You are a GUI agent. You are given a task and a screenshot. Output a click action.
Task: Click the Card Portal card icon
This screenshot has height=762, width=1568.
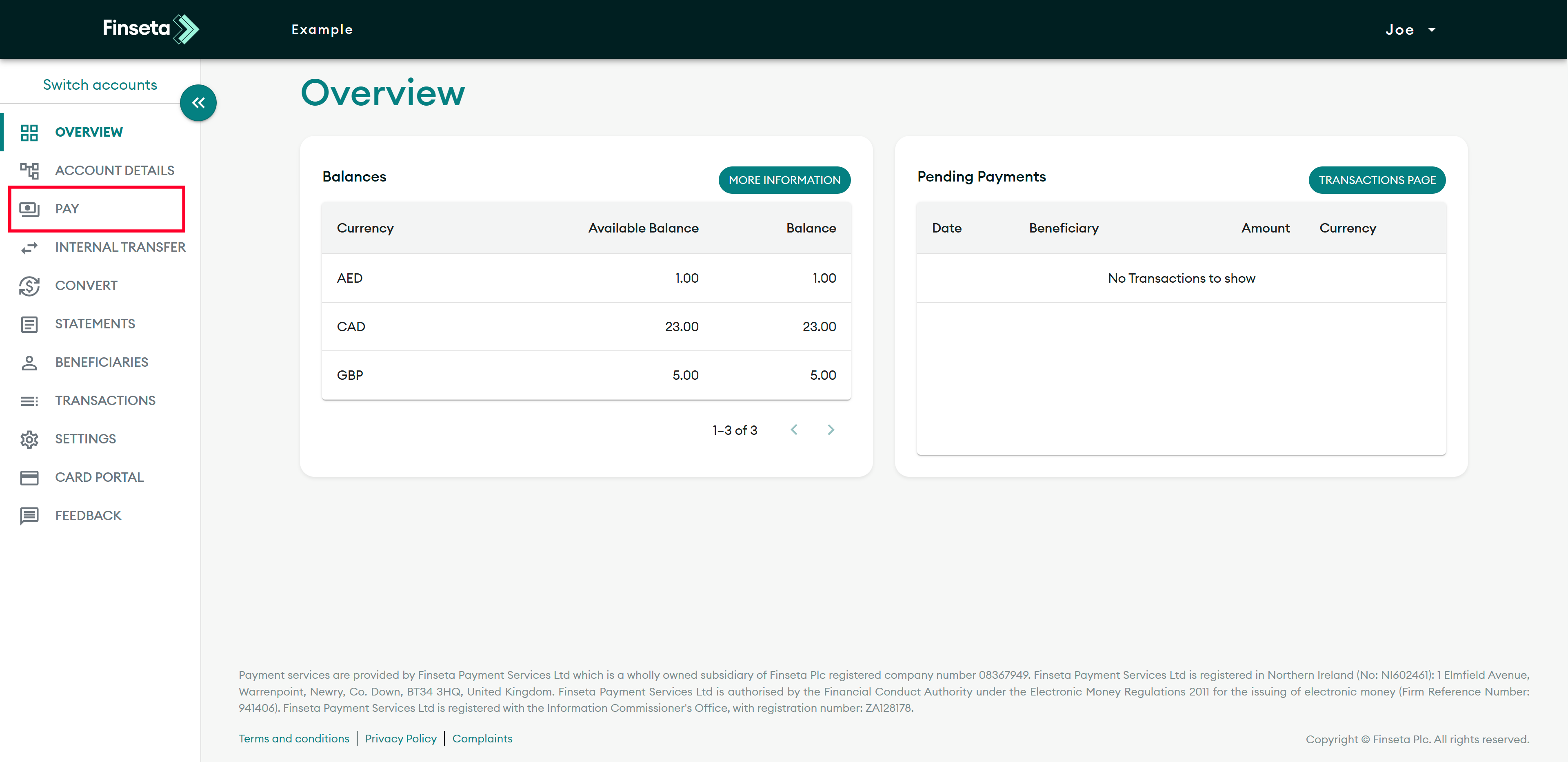pyautogui.click(x=29, y=477)
